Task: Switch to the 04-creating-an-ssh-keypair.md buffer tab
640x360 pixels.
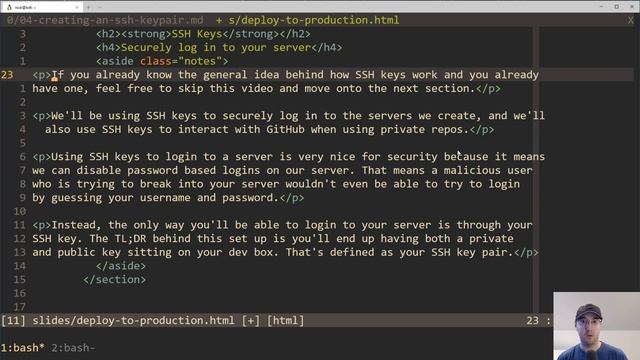Action: [x=105, y=20]
